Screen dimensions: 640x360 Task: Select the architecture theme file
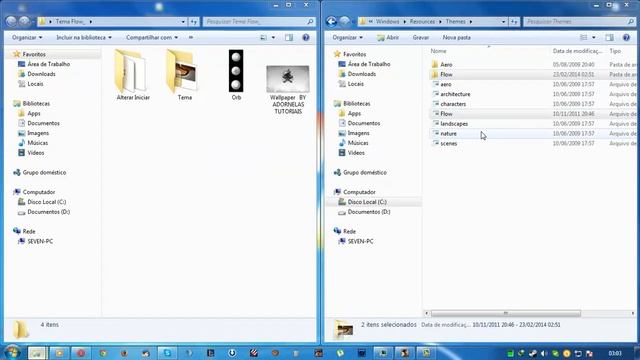click(x=533, y=94)
